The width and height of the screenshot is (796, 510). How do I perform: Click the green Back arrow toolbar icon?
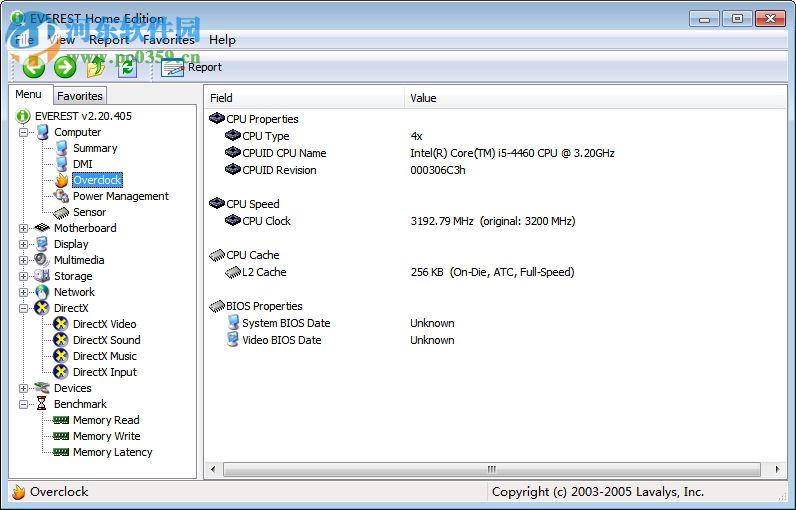tap(34, 67)
